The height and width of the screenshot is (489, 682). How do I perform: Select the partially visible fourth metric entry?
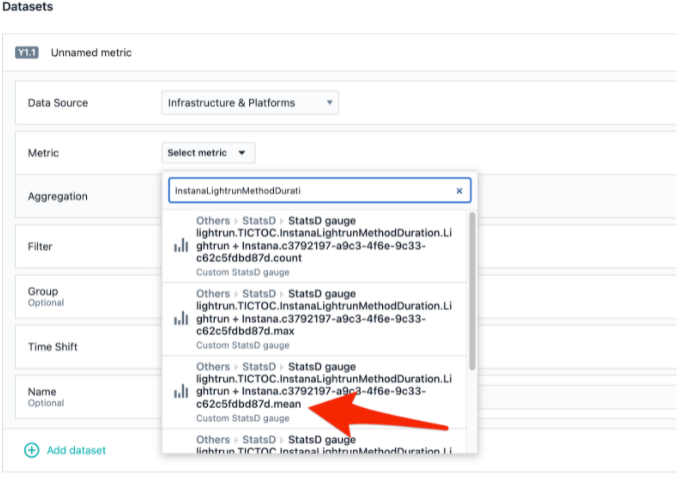320,445
